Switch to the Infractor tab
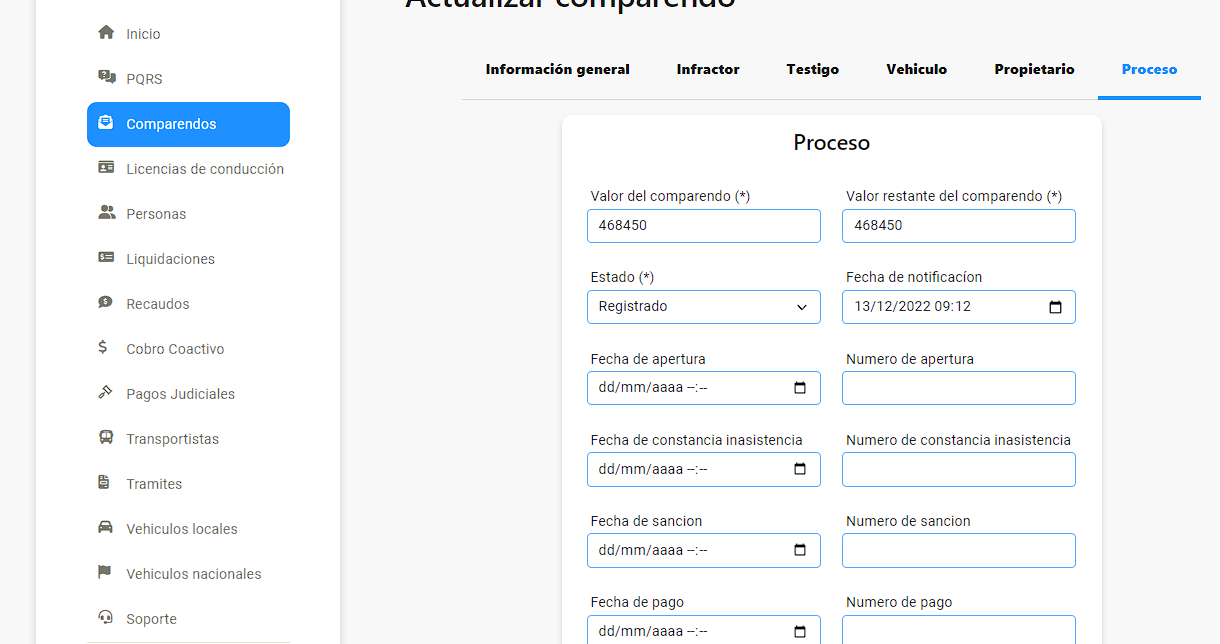 tap(708, 69)
